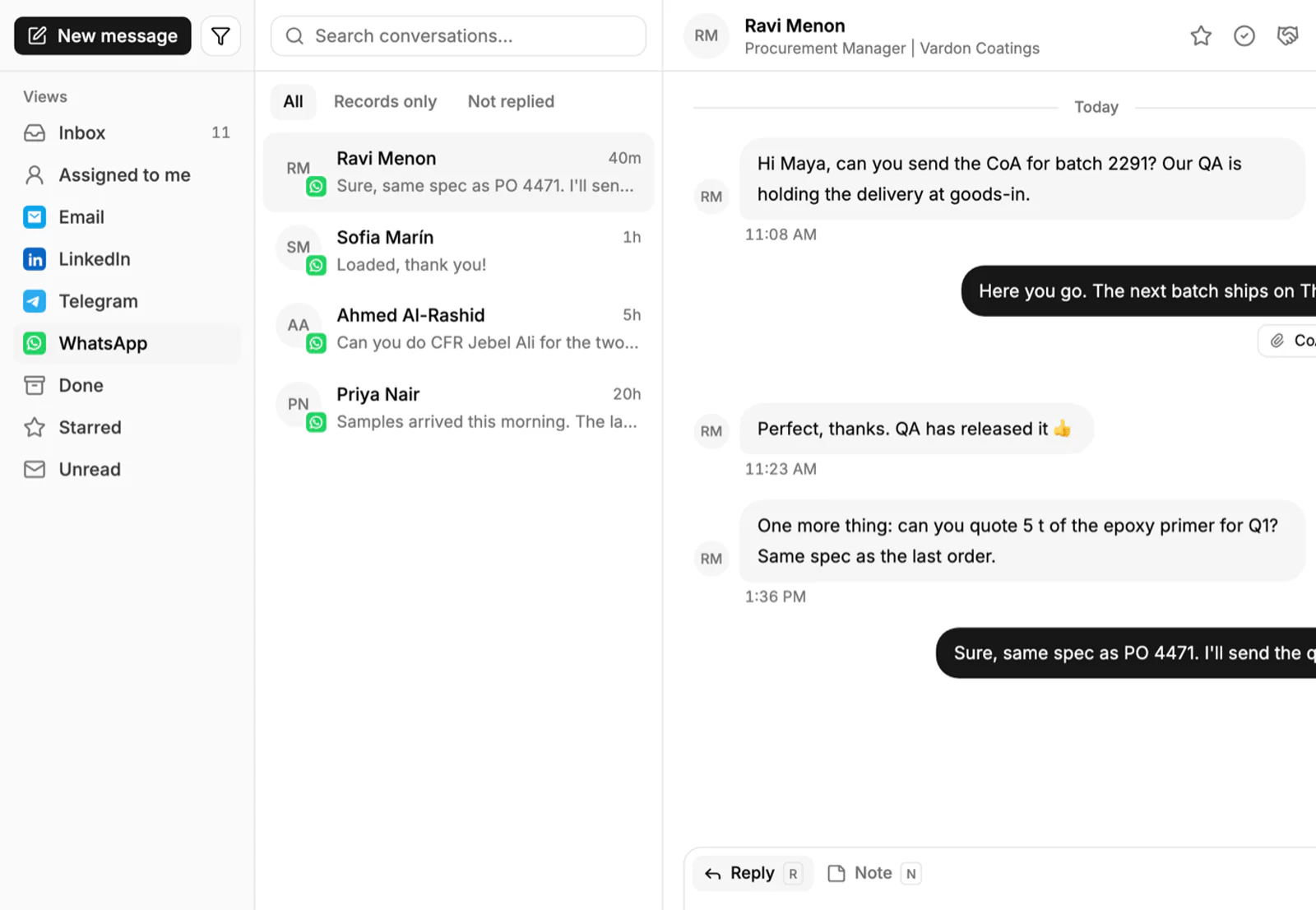
Task: Open the Telegram channel view
Action: (127, 301)
